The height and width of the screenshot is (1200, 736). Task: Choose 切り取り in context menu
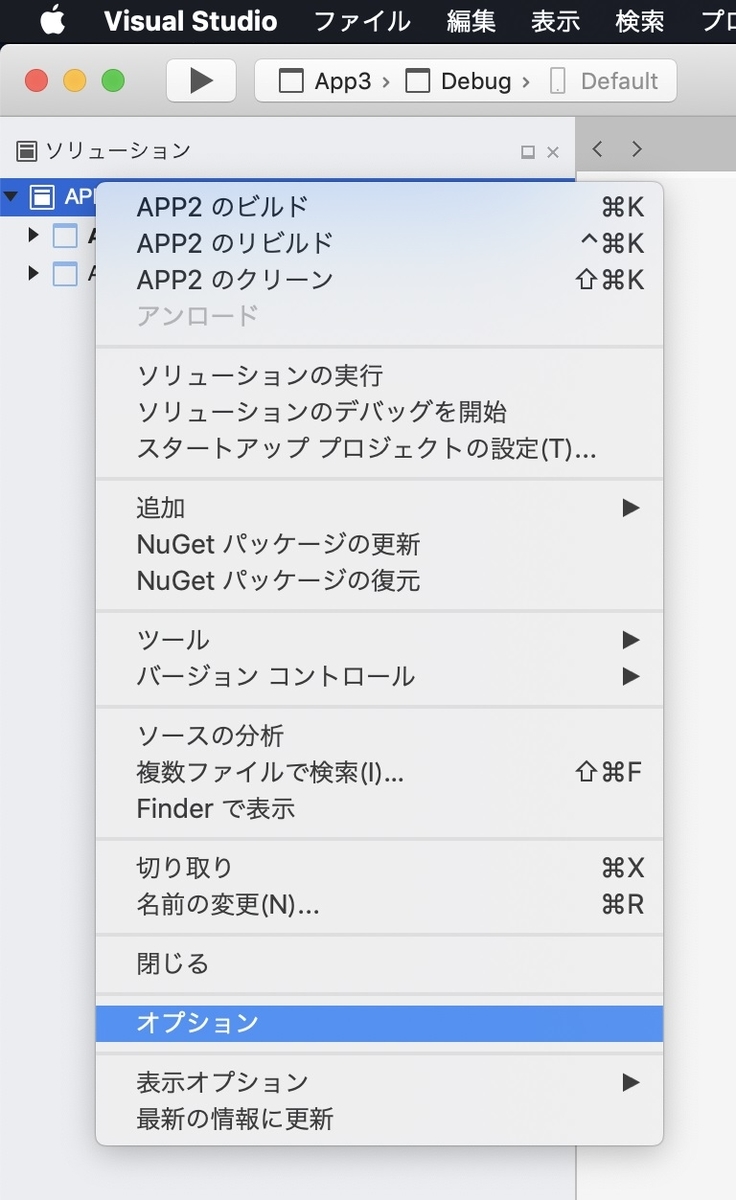click(379, 868)
